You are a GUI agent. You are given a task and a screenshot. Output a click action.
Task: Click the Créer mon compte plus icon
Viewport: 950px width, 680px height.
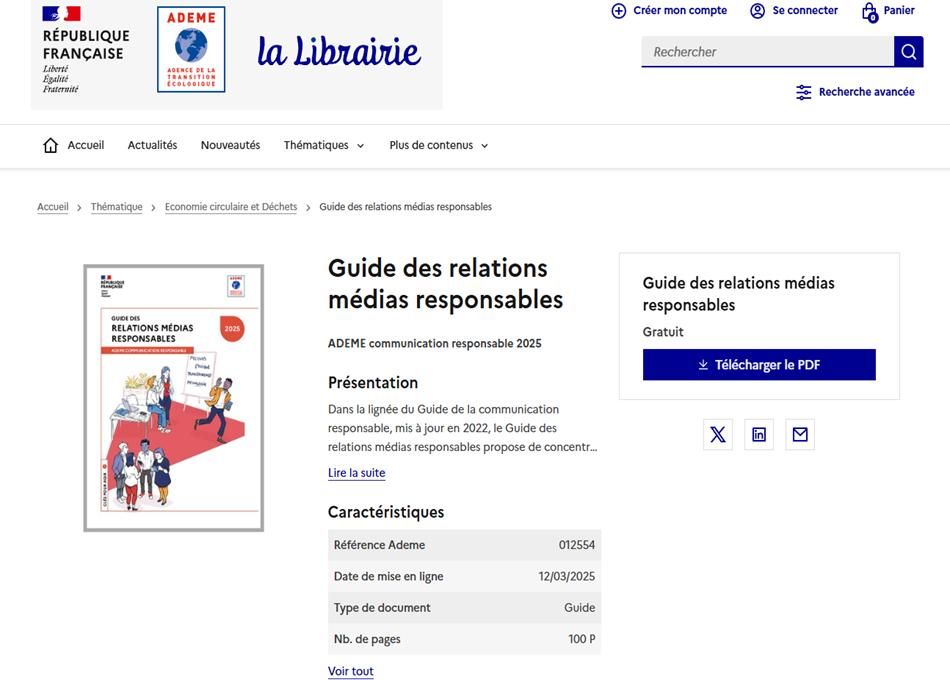(x=619, y=11)
